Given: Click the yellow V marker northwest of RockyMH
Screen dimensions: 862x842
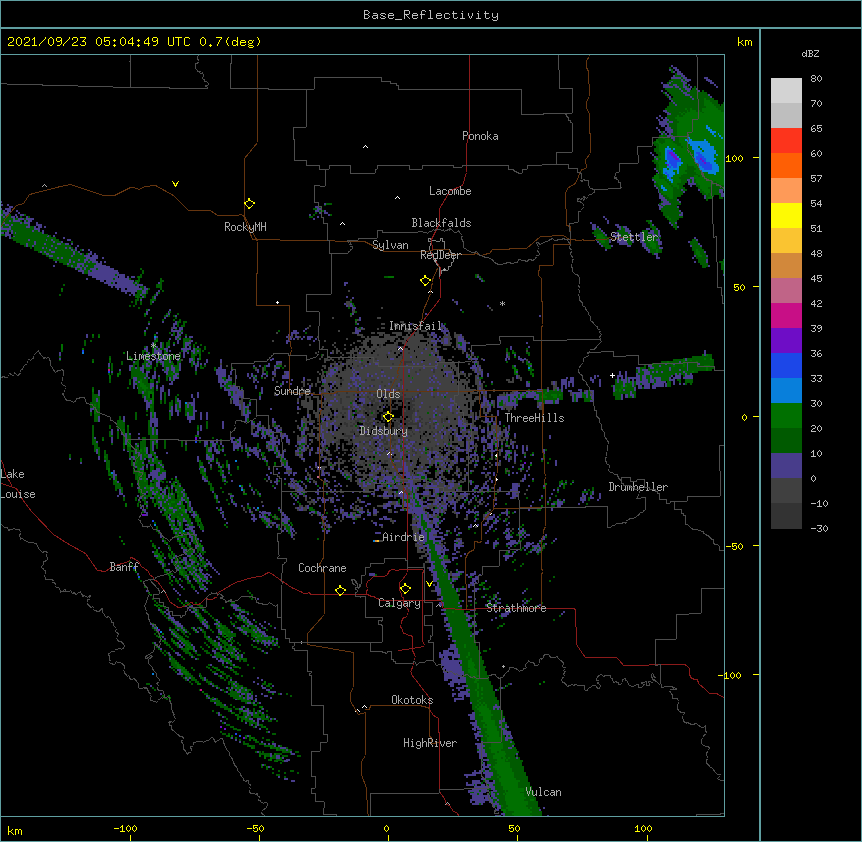Looking at the screenshot, I should pos(175,184).
